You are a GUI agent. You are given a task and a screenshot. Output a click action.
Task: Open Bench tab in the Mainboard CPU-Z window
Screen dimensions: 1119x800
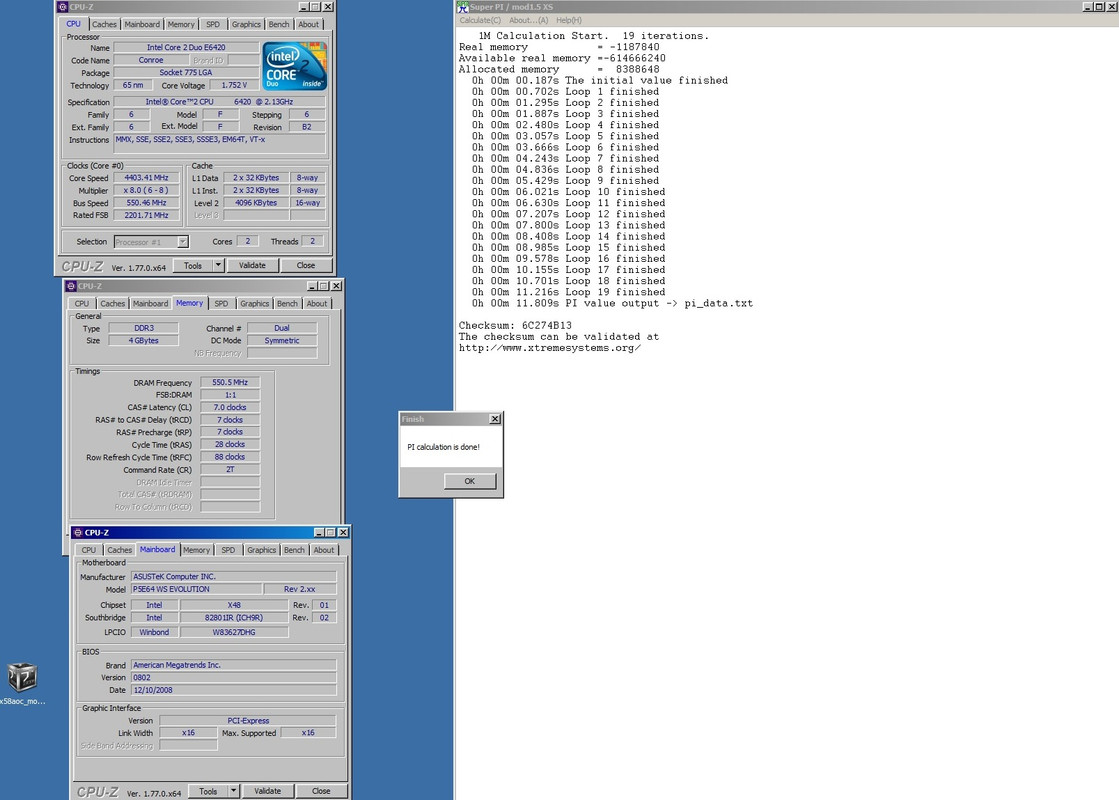click(x=294, y=550)
